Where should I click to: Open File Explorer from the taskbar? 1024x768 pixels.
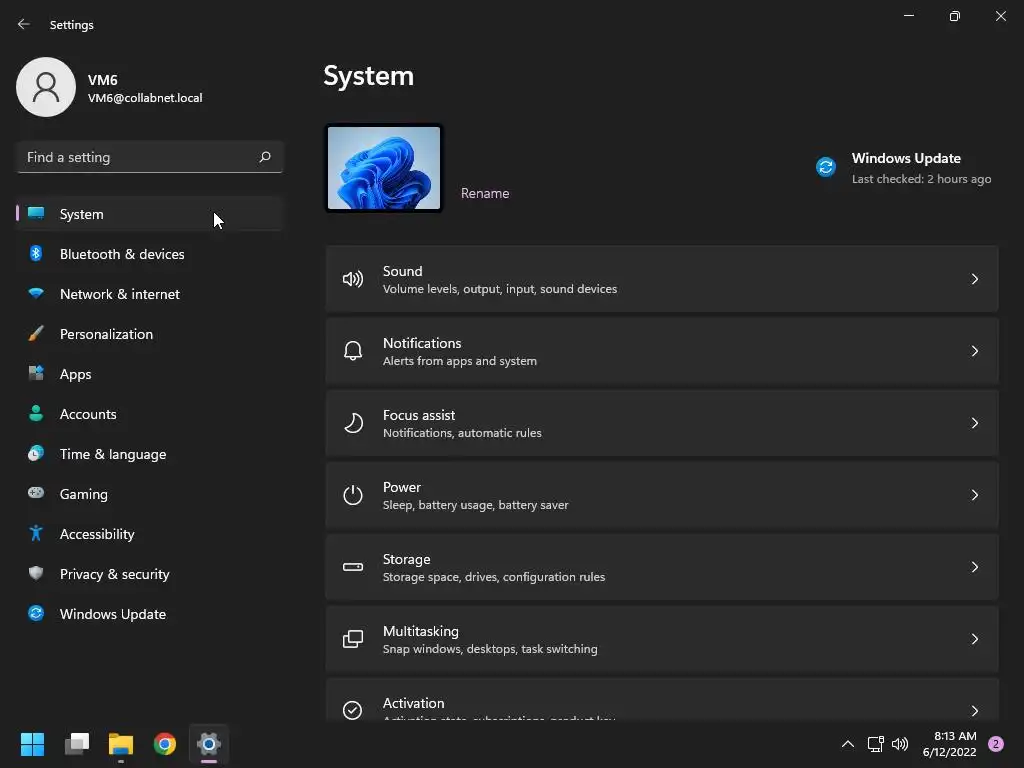[x=121, y=744]
